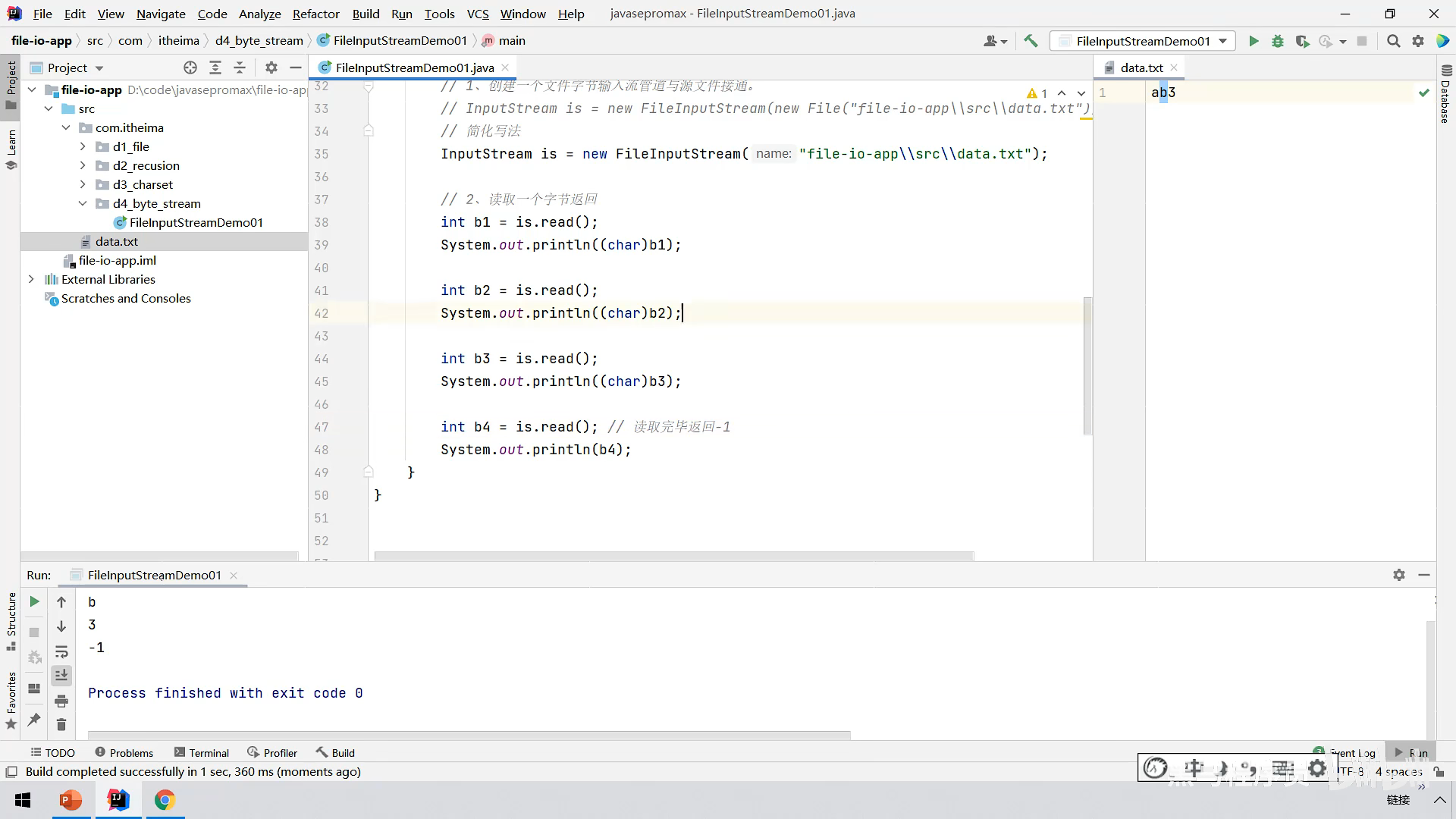Viewport: 1456px width, 819px height.
Task: Click the Build project hammer icon
Action: click(1031, 41)
